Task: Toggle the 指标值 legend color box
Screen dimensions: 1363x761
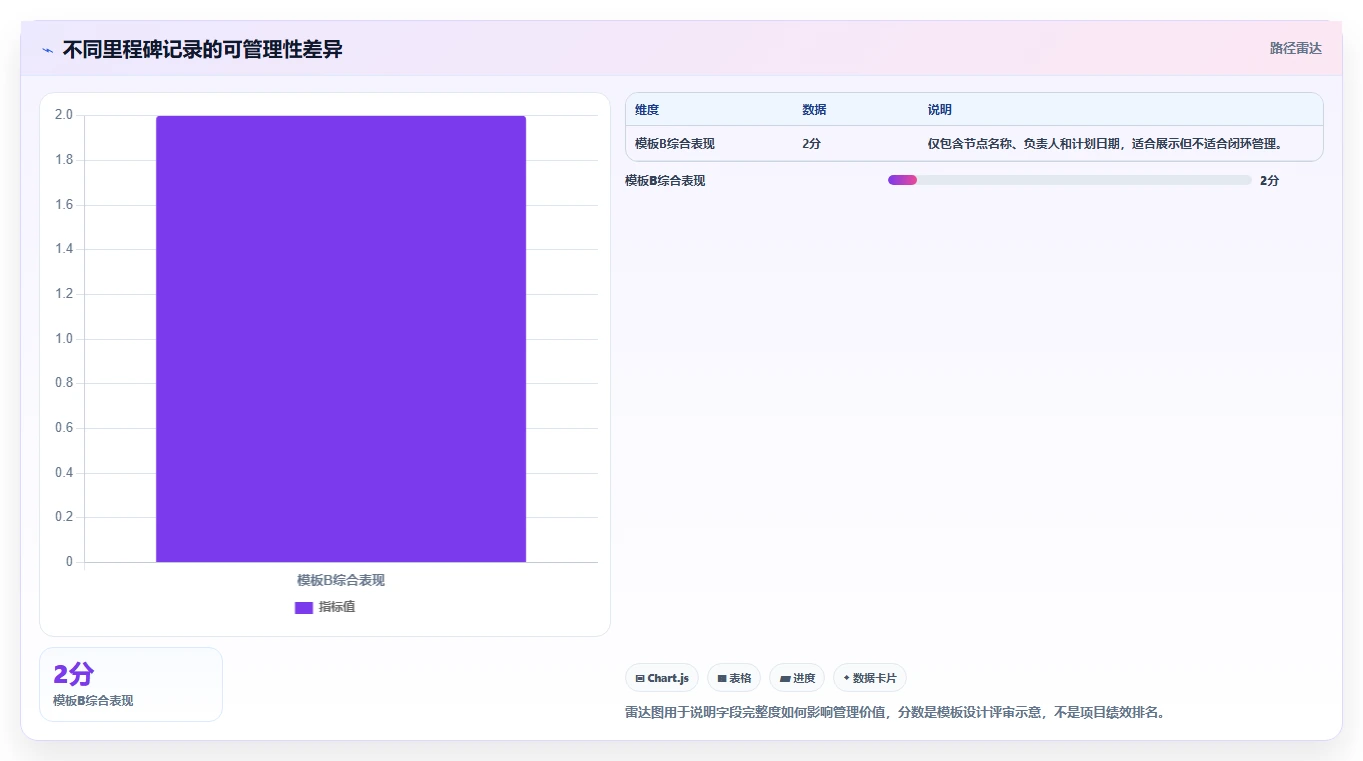Action: (x=304, y=608)
